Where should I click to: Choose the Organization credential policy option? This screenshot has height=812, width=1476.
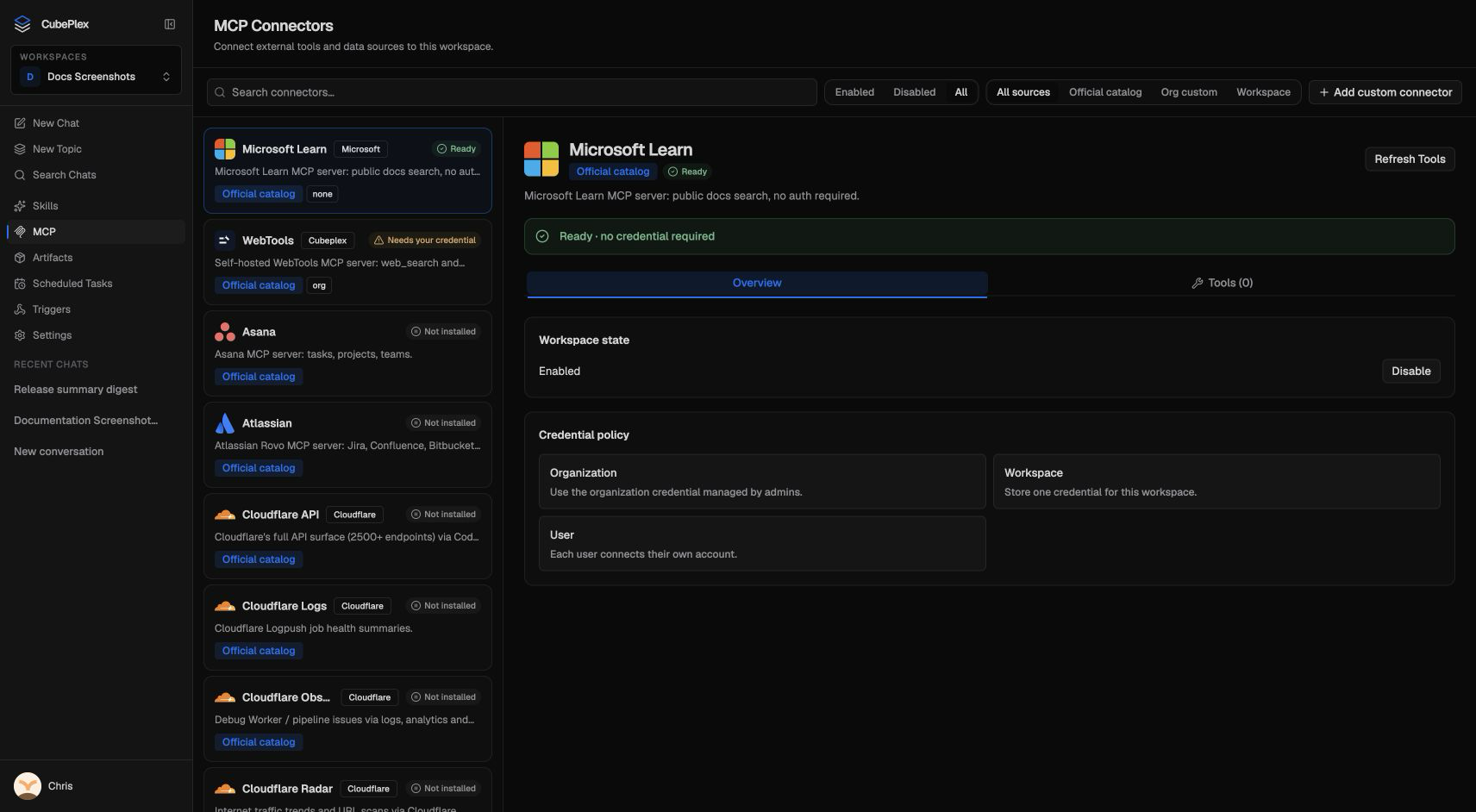pyautogui.click(x=762, y=482)
